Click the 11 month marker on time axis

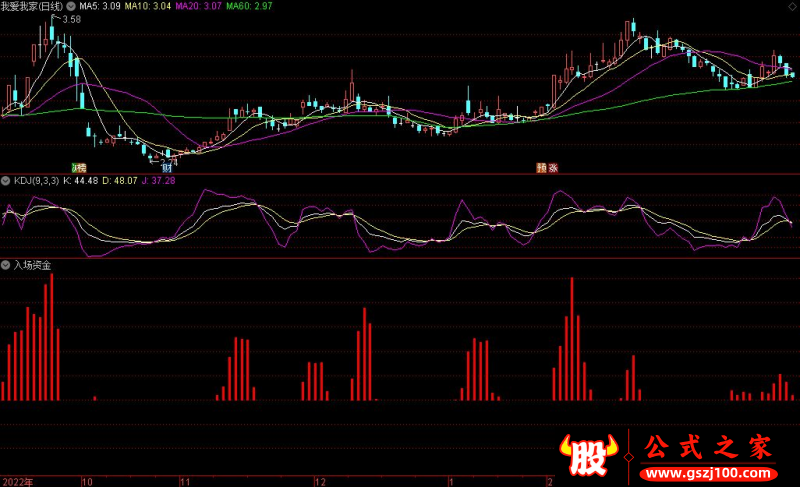pos(185,482)
